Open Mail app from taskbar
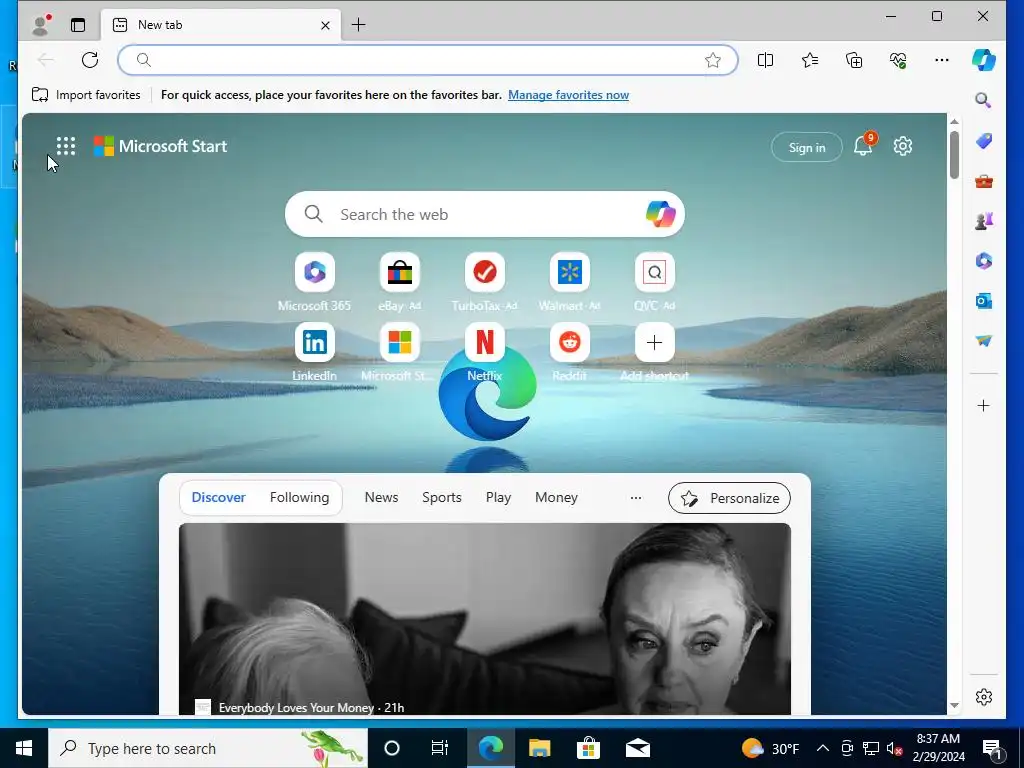The width and height of the screenshot is (1024, 768). pos(637,748)
